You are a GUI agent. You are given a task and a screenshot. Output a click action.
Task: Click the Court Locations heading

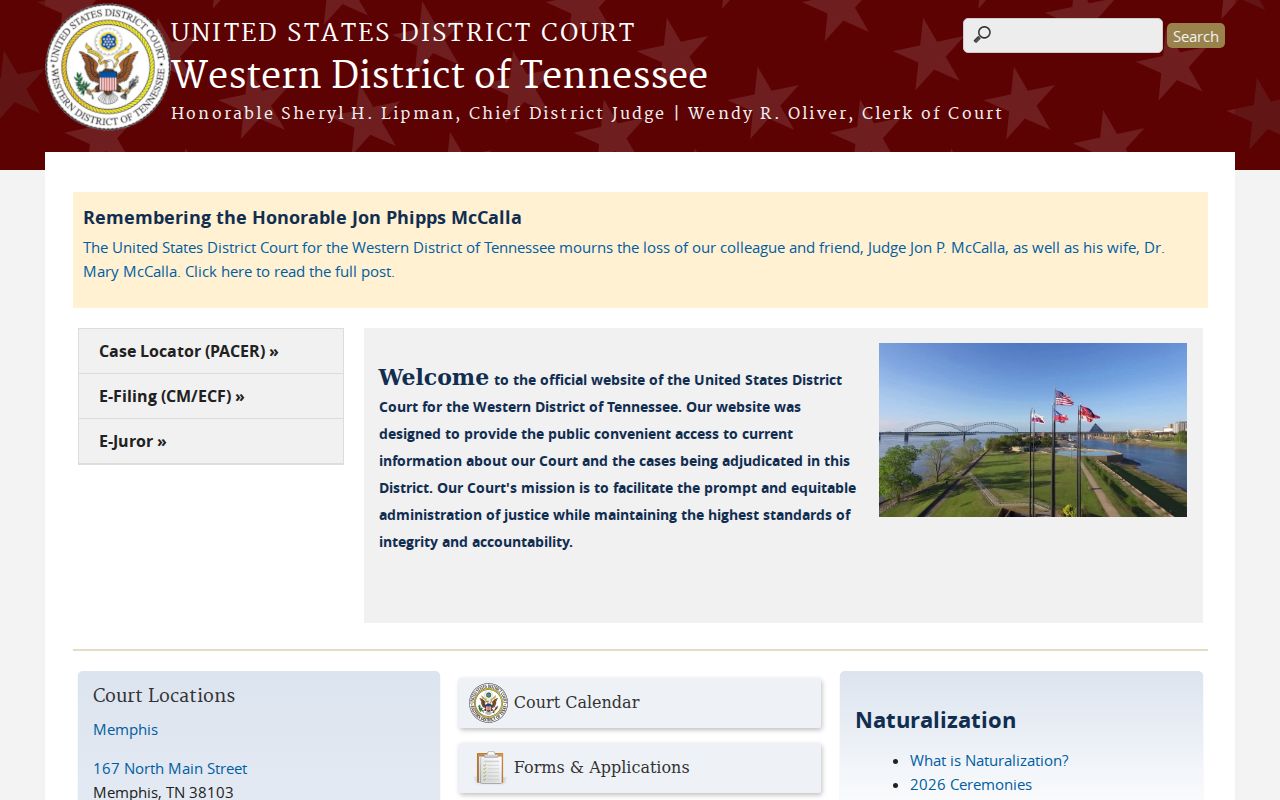164,695
